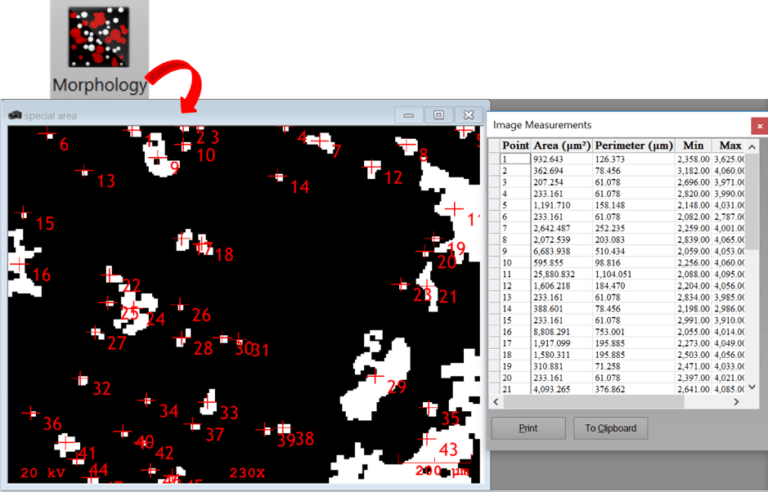Restore down the special area window

tap(437, 115)
